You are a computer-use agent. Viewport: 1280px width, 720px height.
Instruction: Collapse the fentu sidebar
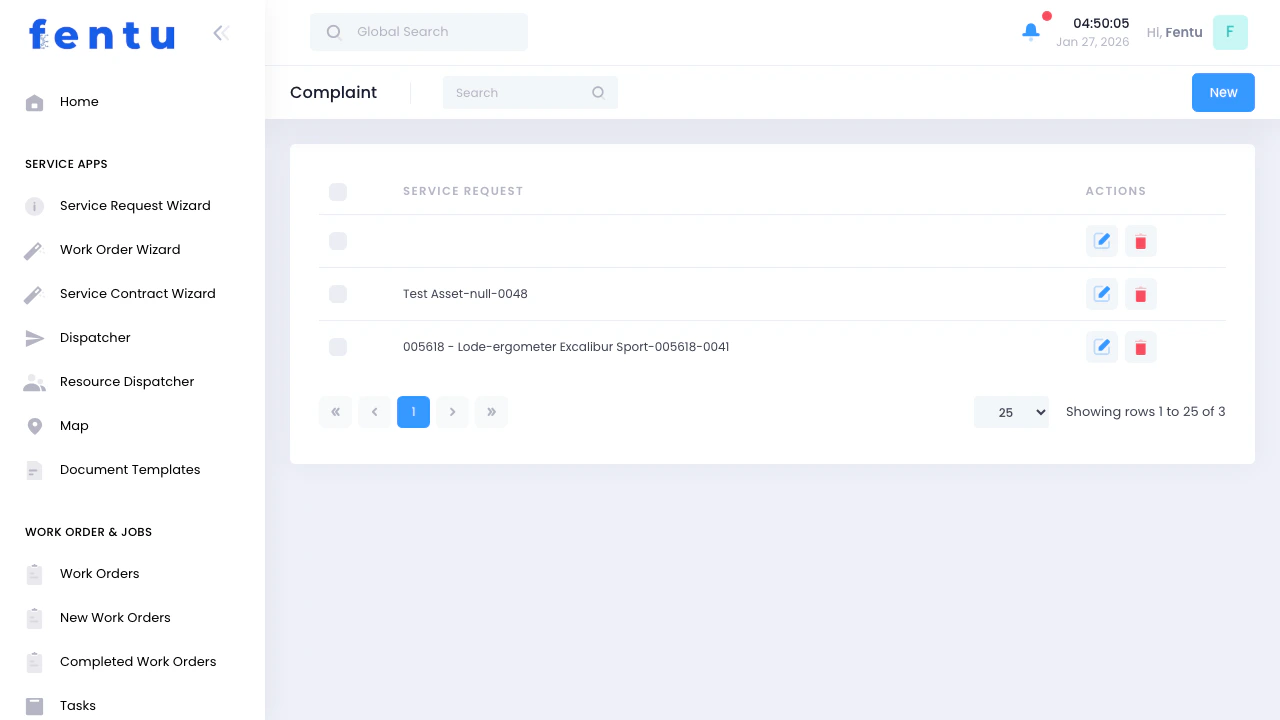click(221, 32)
